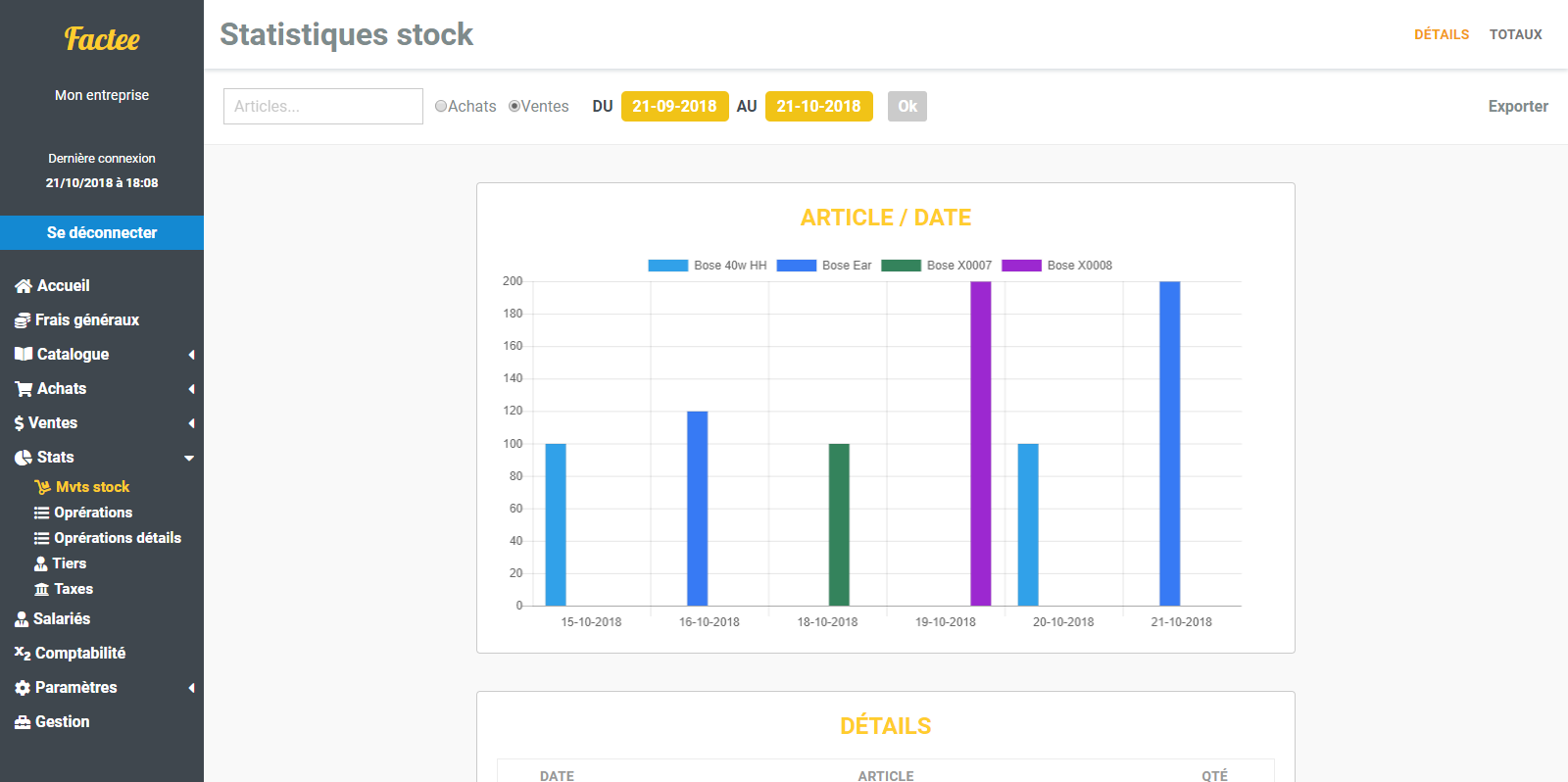Expand the Ventes submenu arrow

pyautogui.click(x=191, y=423)
